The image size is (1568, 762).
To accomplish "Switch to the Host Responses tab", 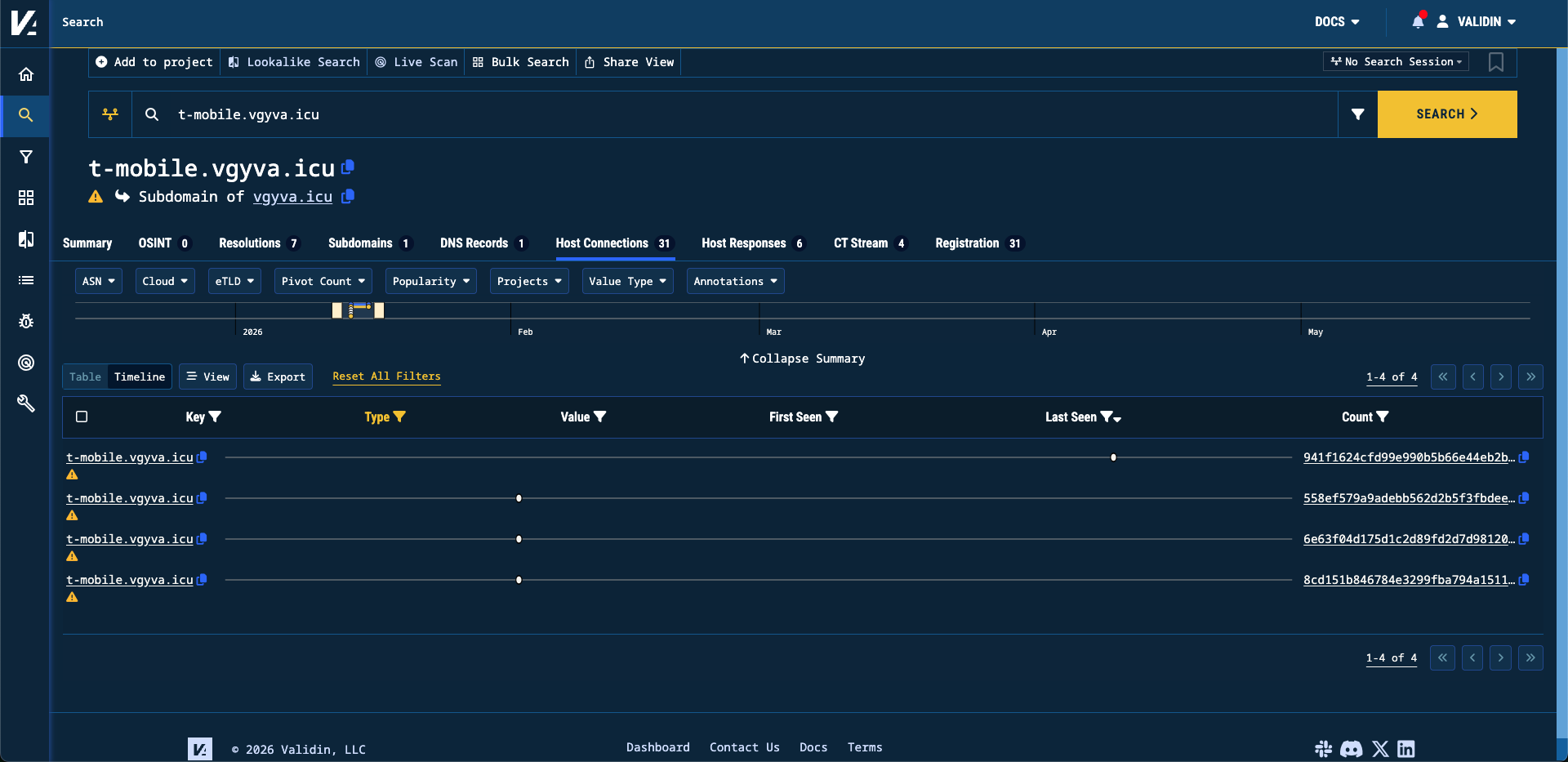I will tap(753, 243).
